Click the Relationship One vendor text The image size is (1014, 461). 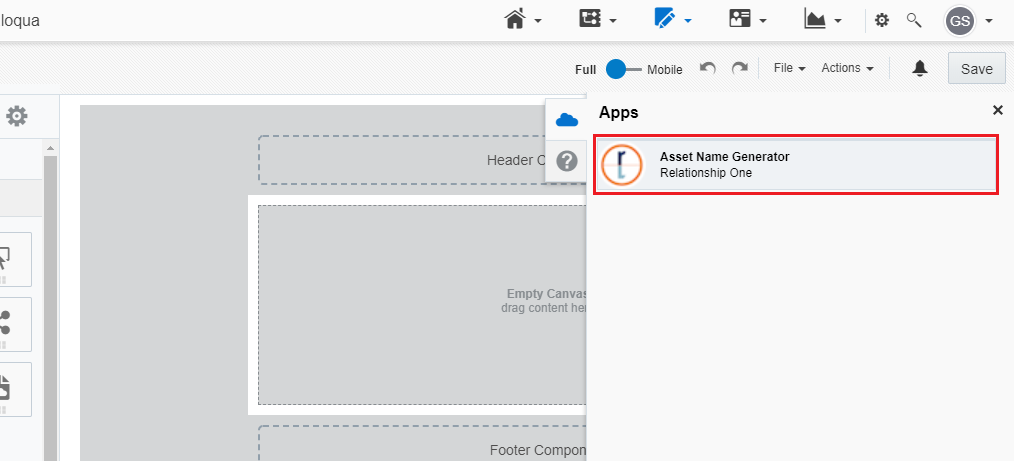pos(706,173)
